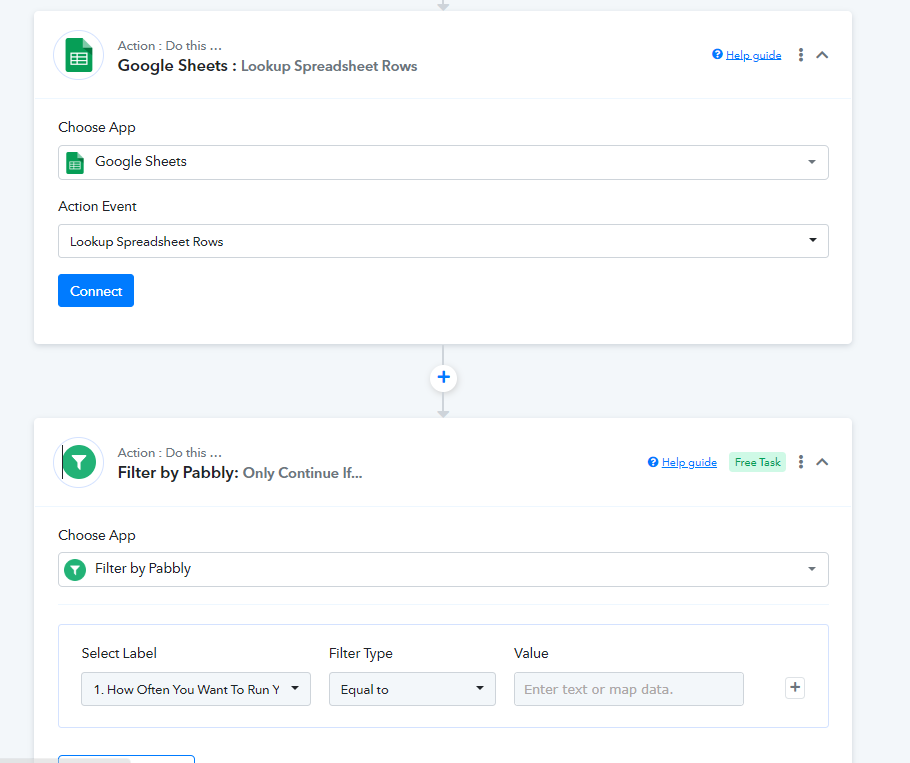This screenshot has width=910, height=763.
Task: Click 'Google Sheets : Lookup Spreadsheet Rows' title
Action: [x=268, y=66]
